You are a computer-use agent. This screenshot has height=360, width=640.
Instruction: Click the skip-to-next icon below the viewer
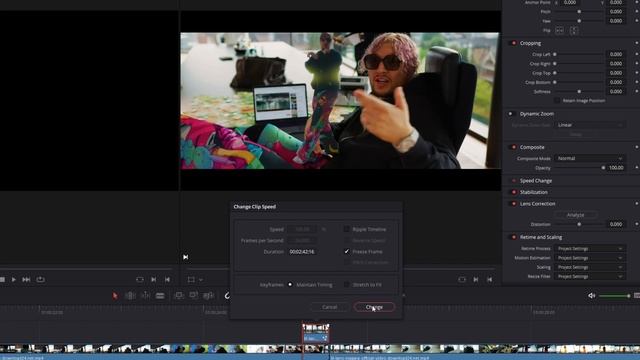click(x=186, y=257)
